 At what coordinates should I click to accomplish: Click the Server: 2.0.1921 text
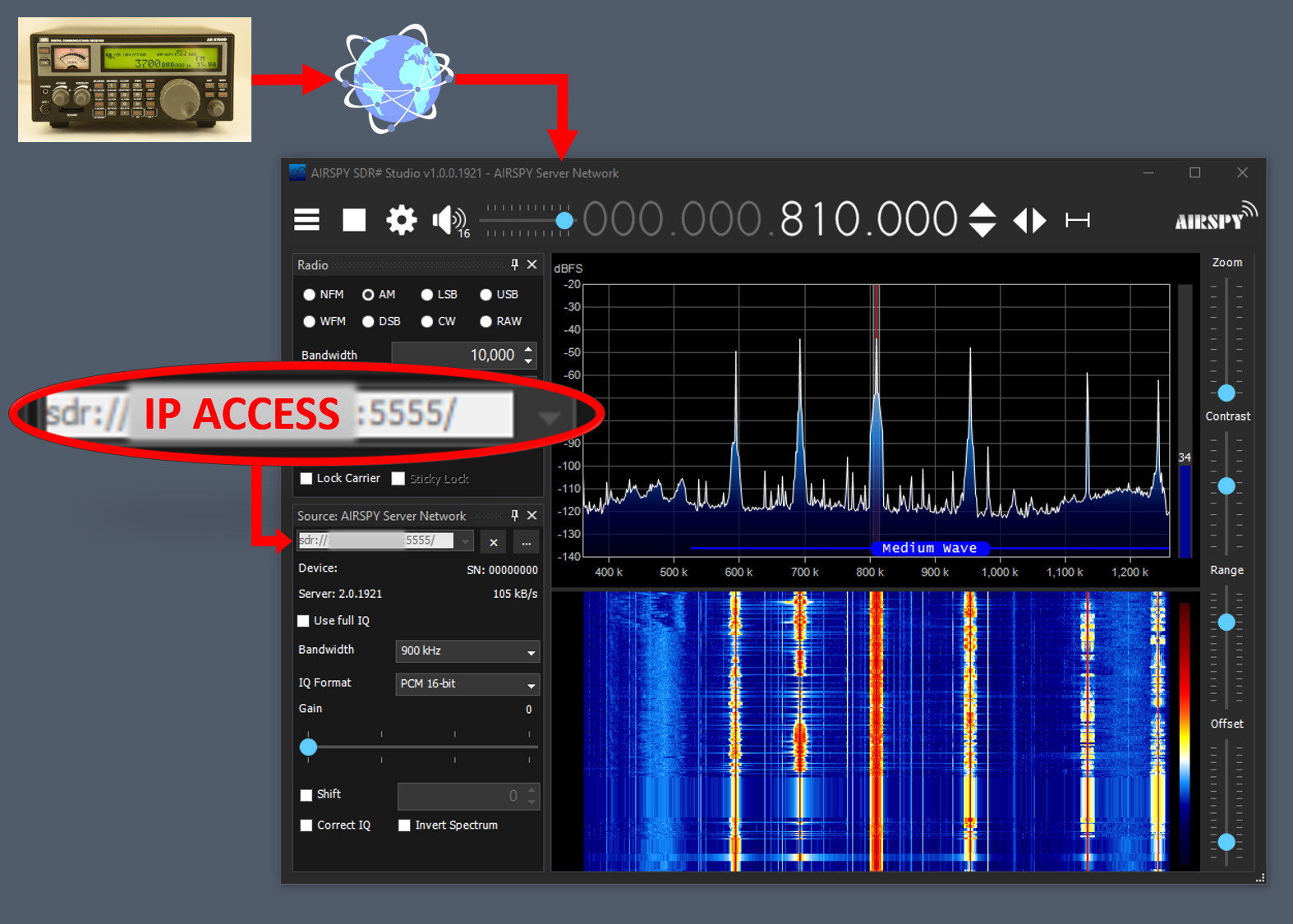pos(340,594)
